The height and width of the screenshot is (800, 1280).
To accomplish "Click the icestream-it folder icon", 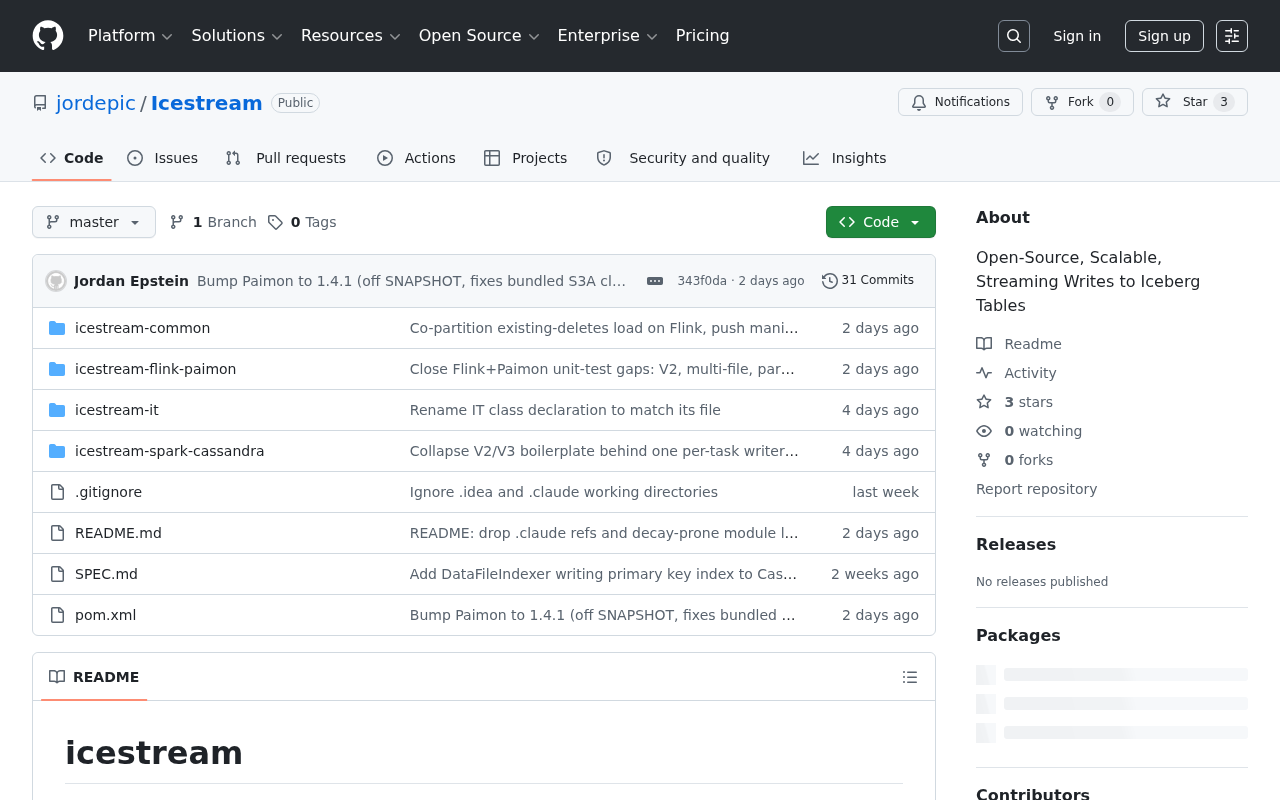I will [57, 410].
